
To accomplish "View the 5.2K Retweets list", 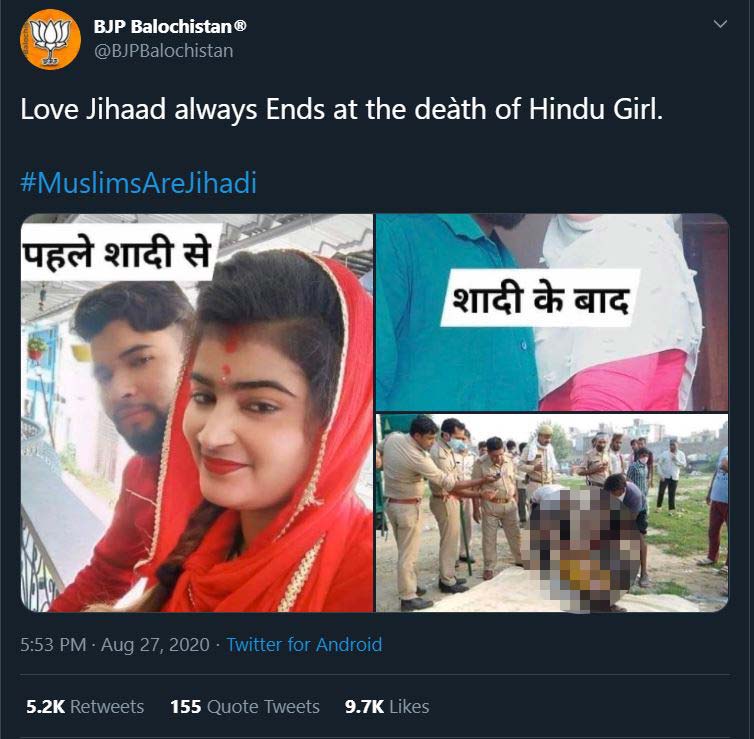I will [85, 707].
